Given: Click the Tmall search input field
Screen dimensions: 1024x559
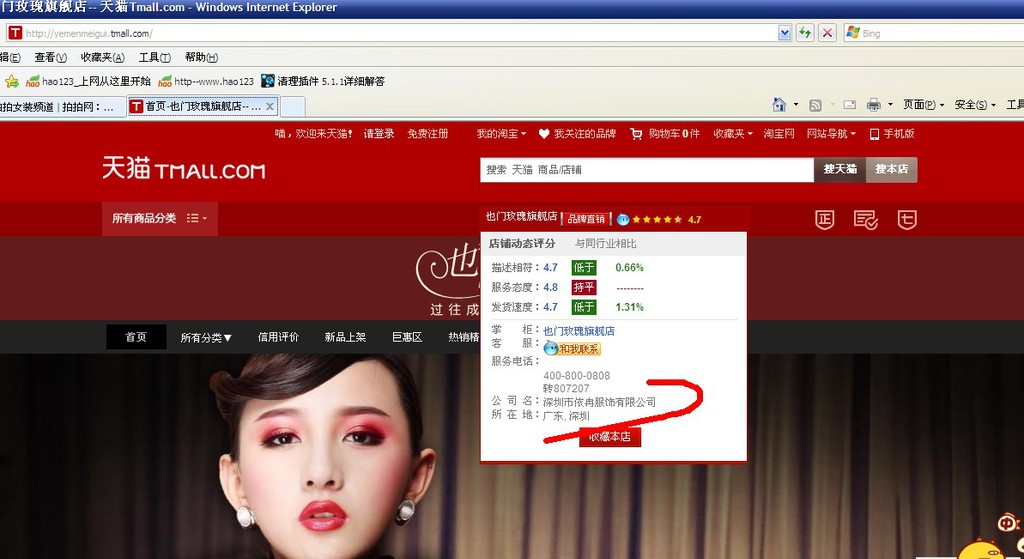Looking at the screenshot, I should 646,170.
